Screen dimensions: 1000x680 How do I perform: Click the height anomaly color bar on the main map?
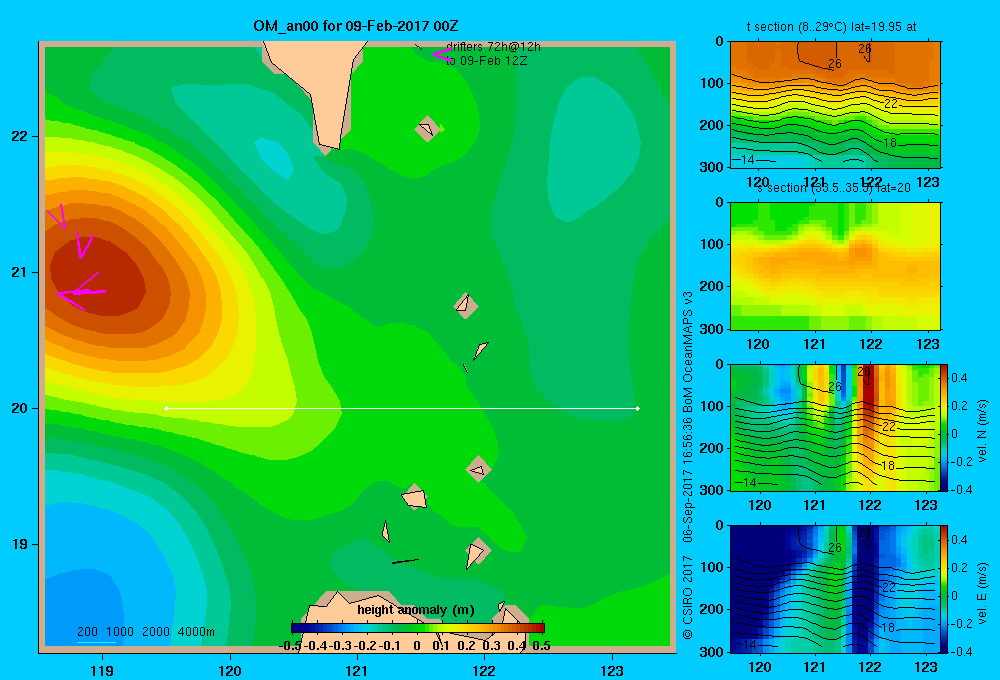point(418,628)
